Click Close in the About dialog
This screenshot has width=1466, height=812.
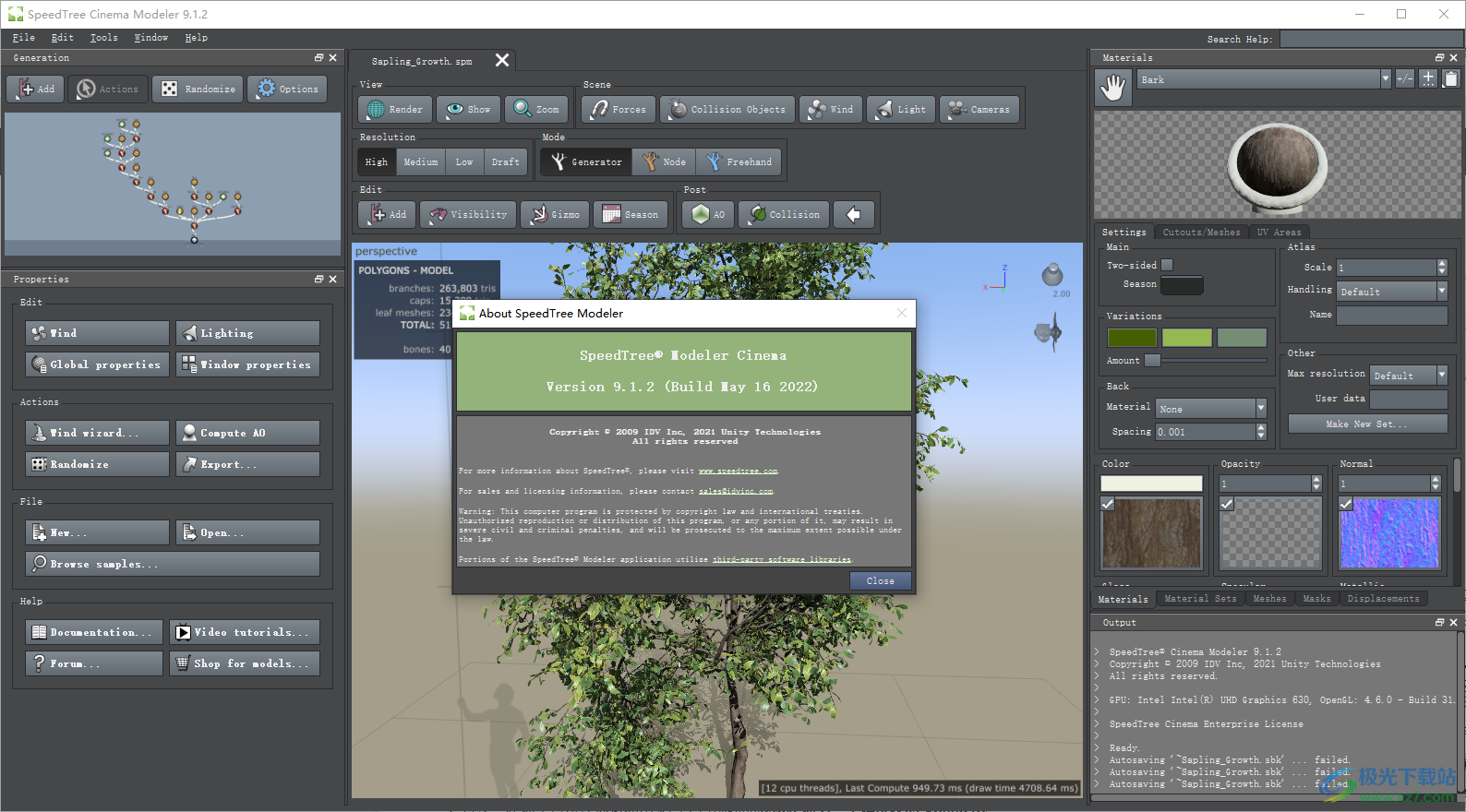click(880, 580)
